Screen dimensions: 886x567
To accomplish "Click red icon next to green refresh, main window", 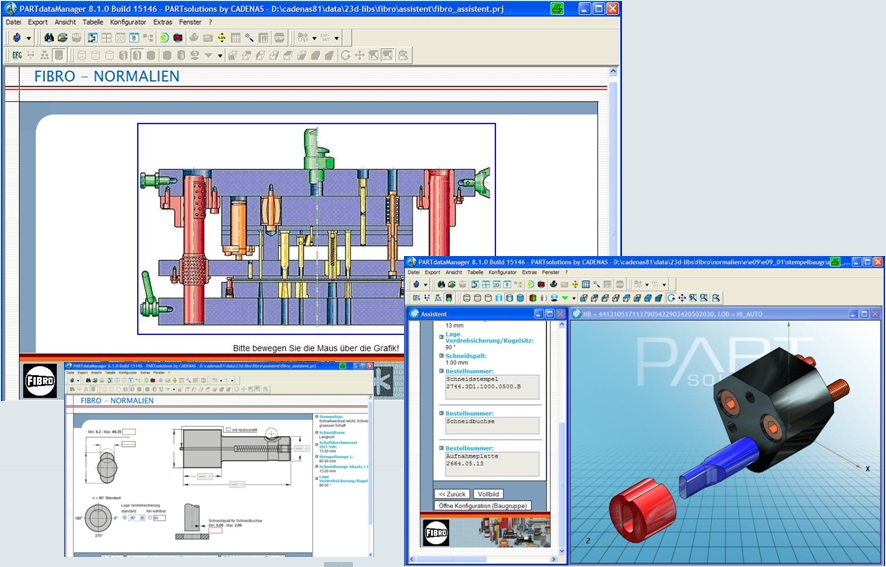I will 177,38.
